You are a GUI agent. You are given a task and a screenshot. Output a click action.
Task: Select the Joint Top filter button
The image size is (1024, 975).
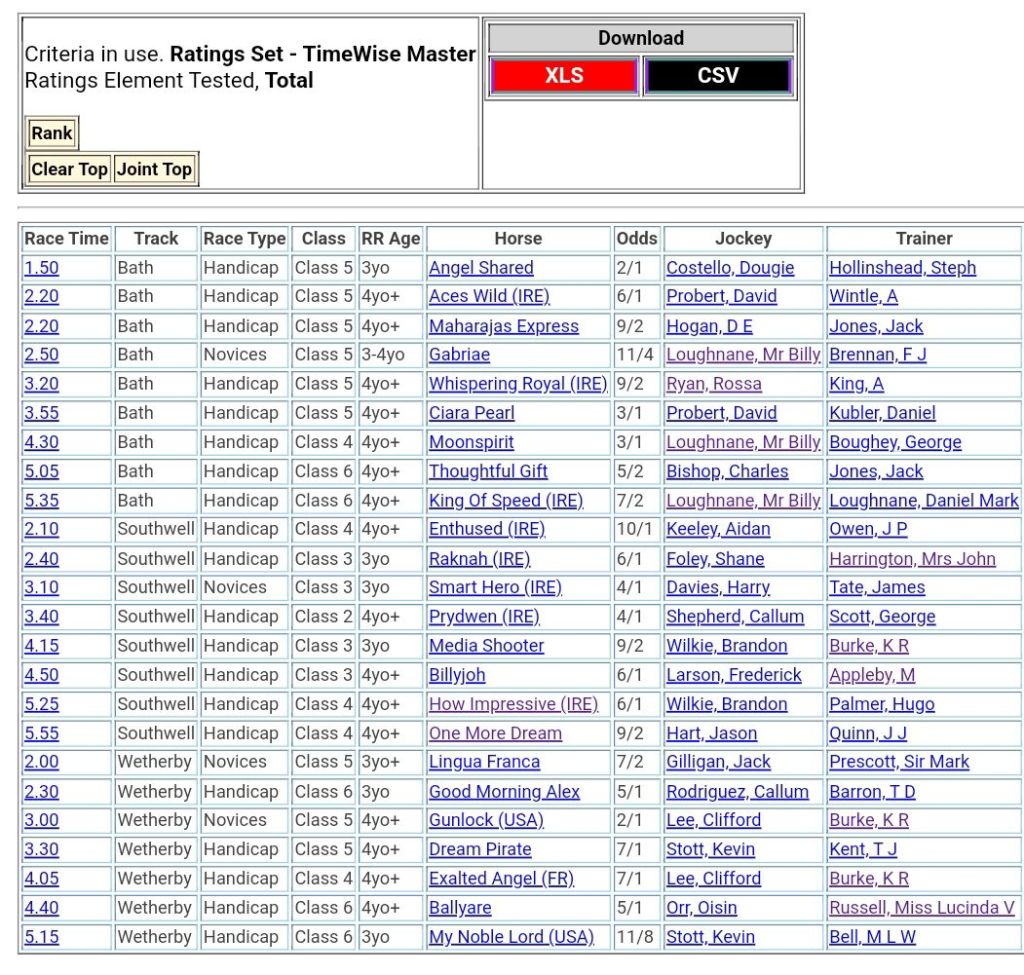coord(154,169)
